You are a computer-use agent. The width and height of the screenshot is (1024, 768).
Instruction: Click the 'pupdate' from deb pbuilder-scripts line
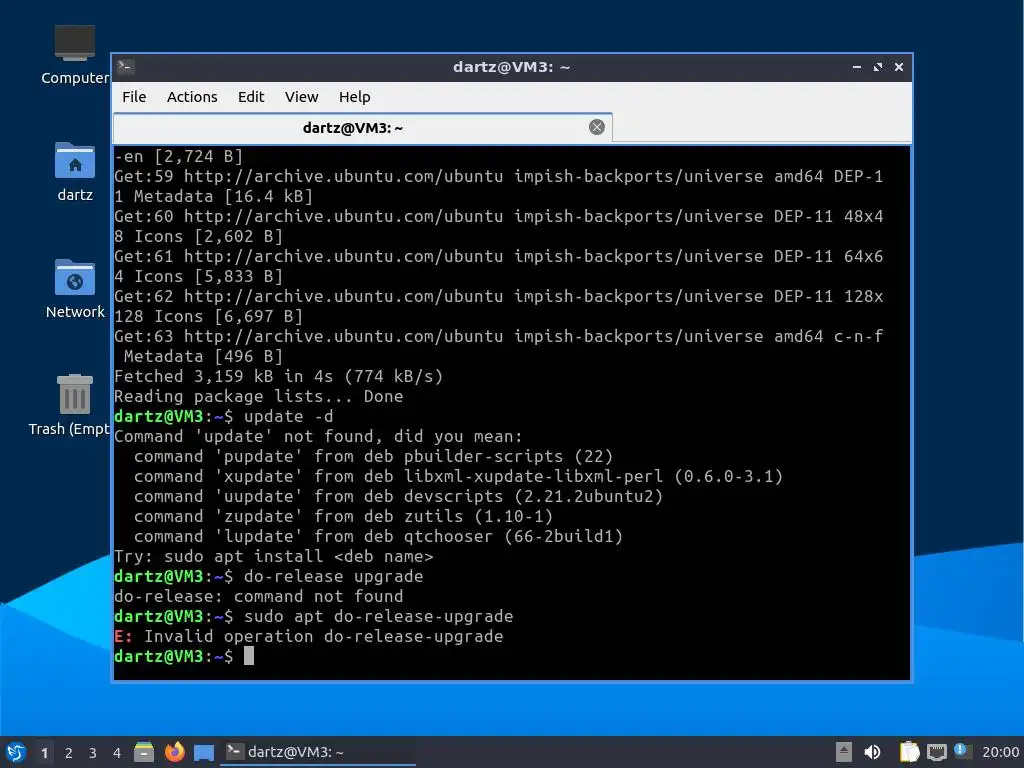(373, 456)
